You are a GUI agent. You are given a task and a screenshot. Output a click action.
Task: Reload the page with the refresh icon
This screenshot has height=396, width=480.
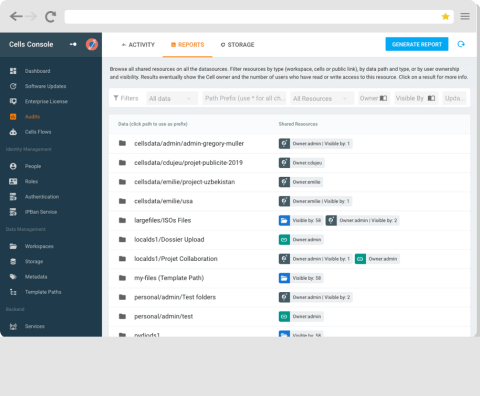coord(50,16)
